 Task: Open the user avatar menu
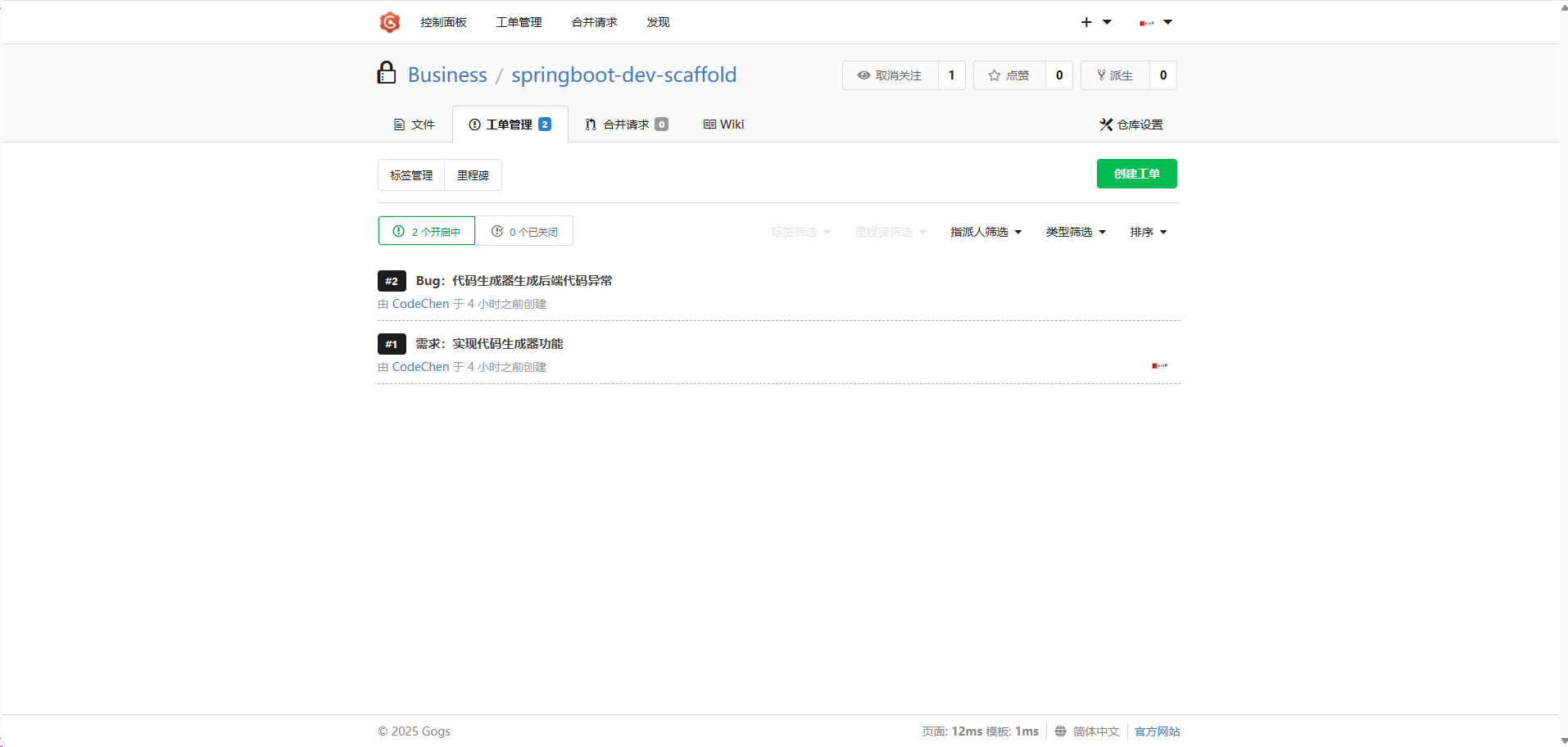tap(1155, 22)
